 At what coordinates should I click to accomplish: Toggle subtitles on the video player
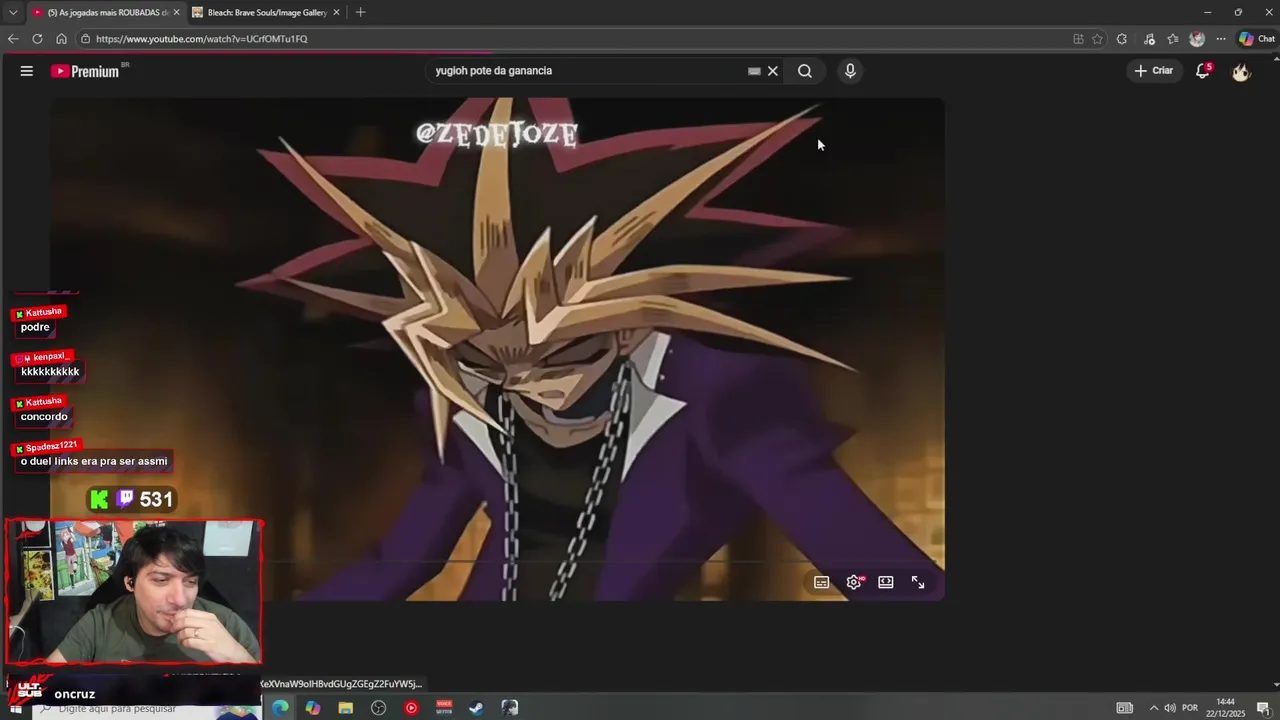click(822, 582)
